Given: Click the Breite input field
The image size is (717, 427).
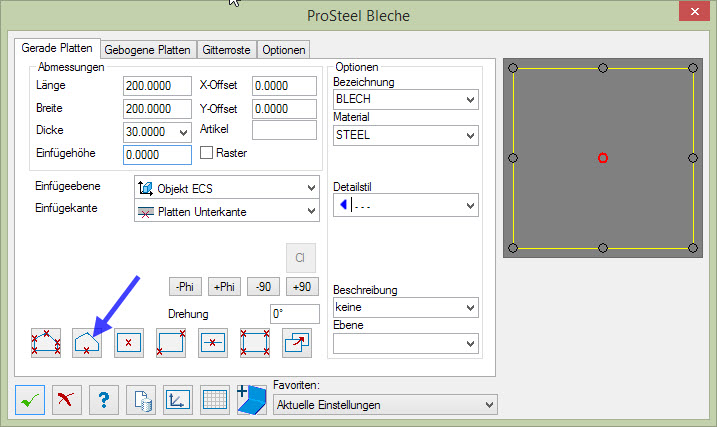Looking at the screenshot, I should 157,109.
